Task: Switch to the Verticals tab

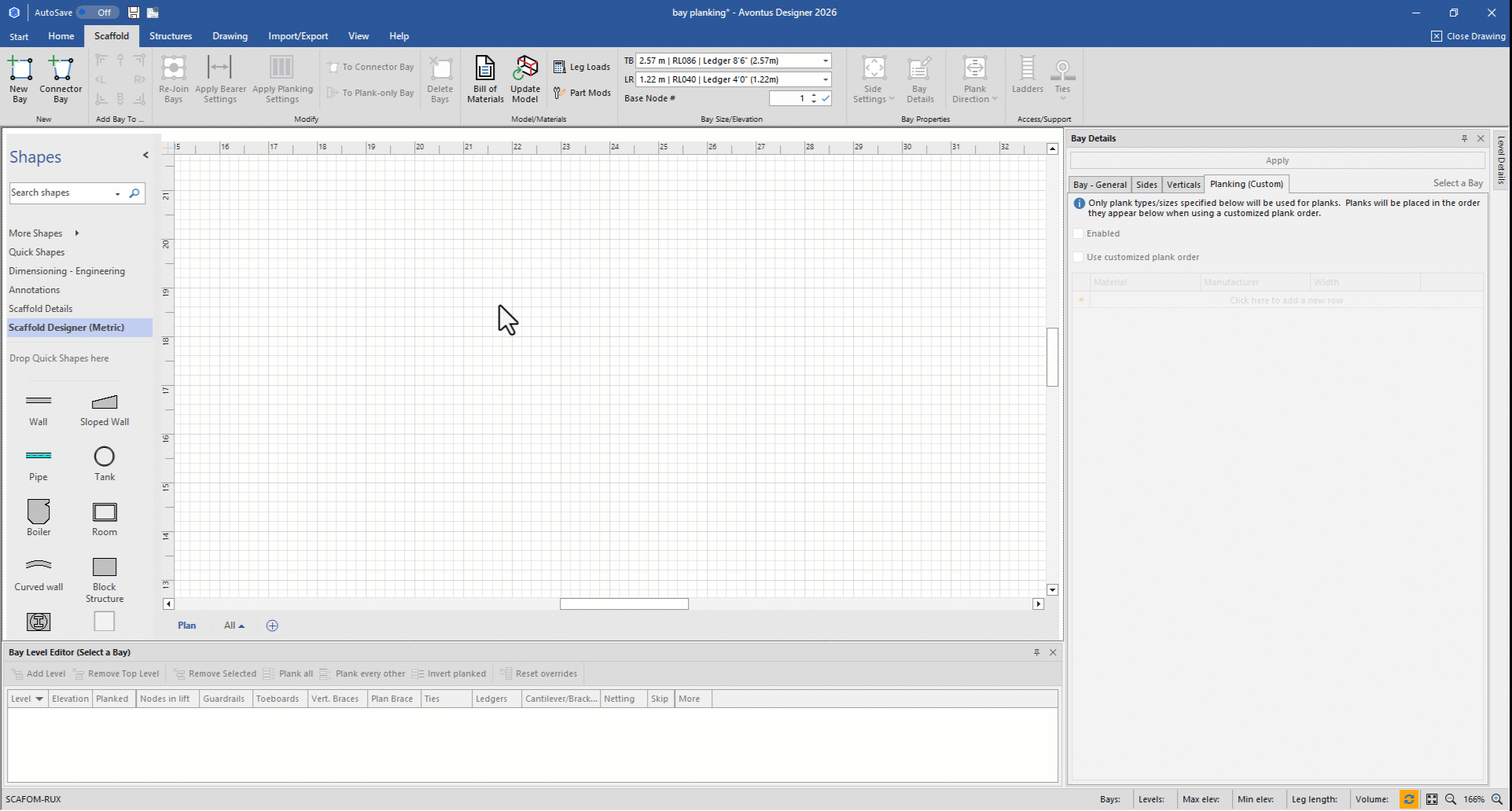Action: tap(1183, 185)
